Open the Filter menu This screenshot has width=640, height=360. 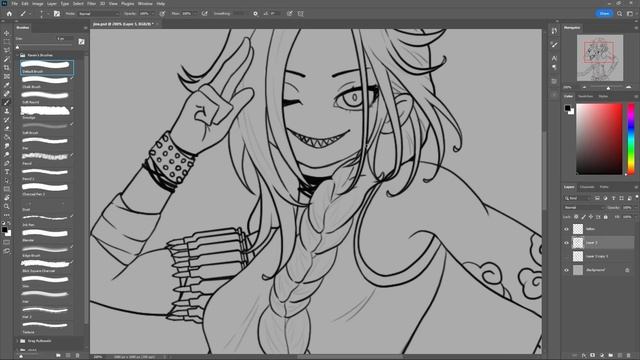tap(91, 4)
